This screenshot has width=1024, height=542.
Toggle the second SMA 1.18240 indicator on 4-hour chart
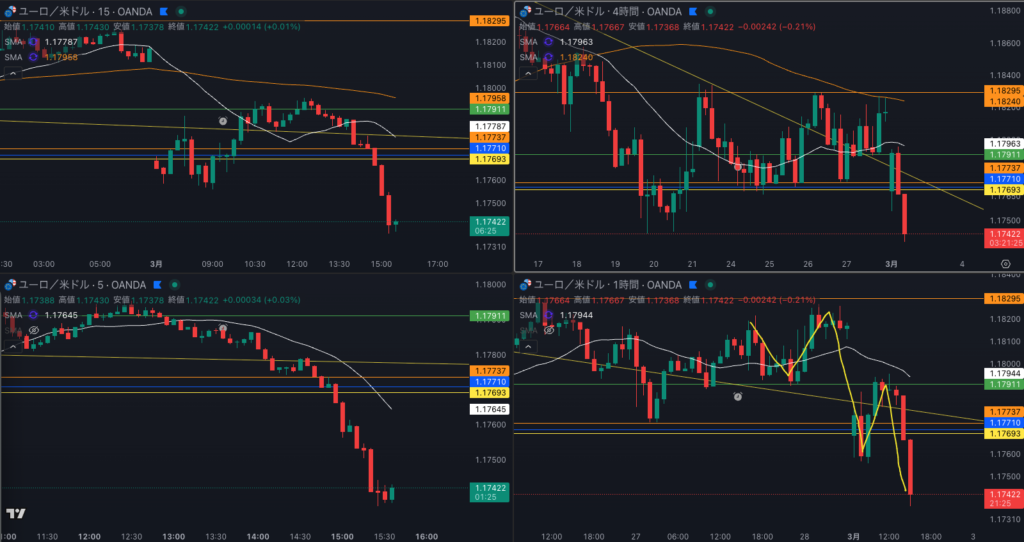(548, 58)
